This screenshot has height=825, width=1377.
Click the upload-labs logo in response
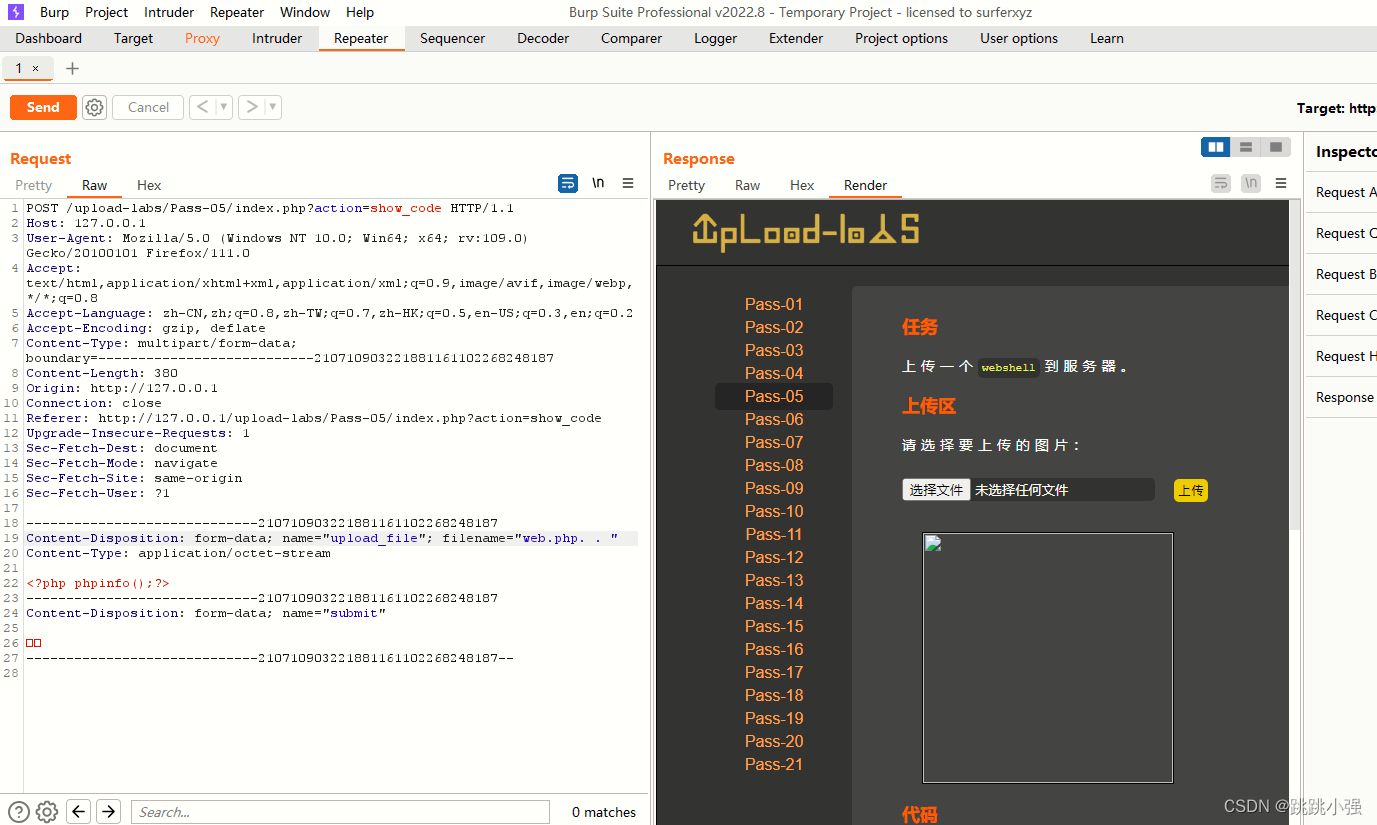(x=805, y=231)
